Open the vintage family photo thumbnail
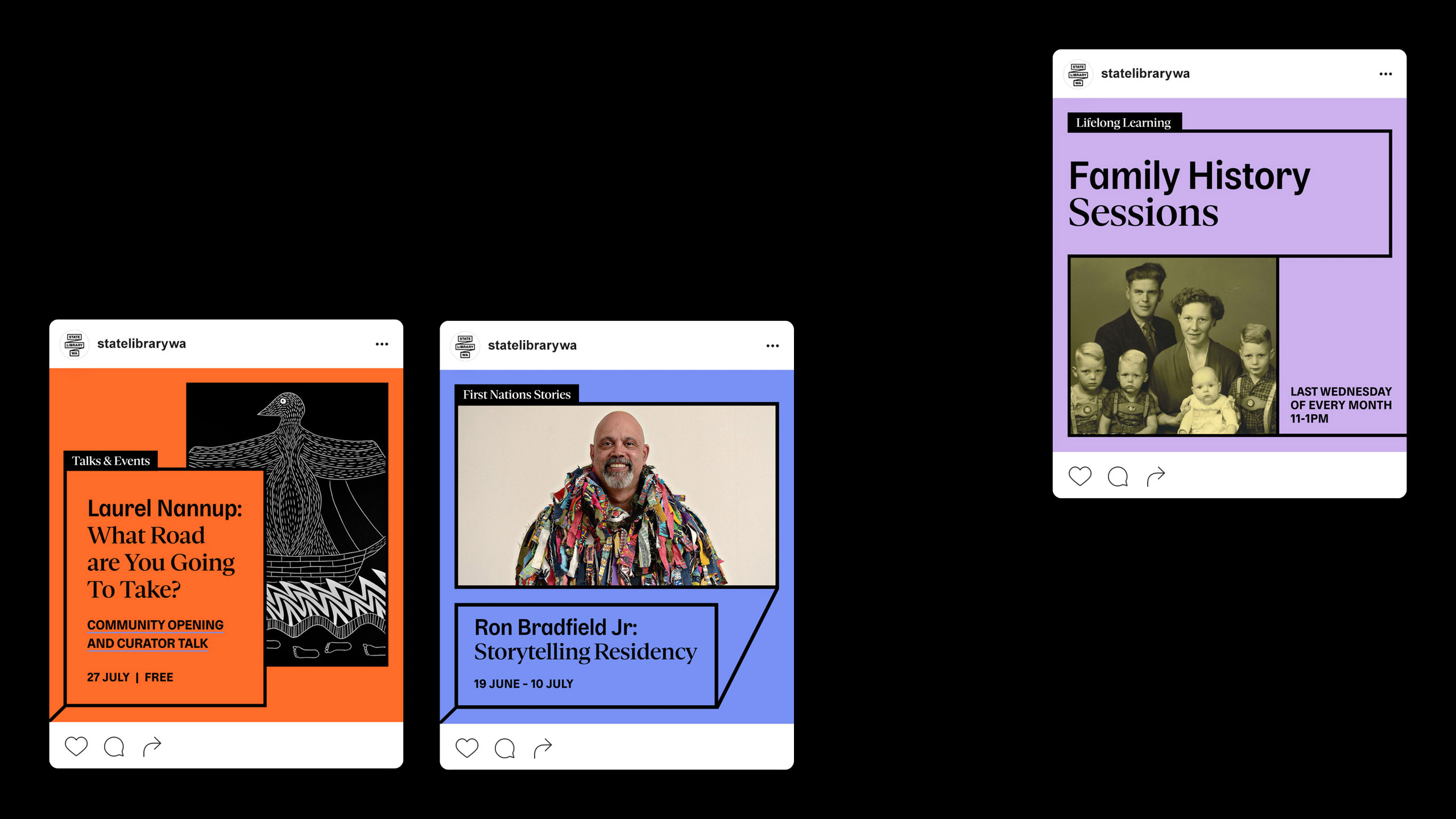Viewport: 1456px width, 819px height. (1173, 346)
